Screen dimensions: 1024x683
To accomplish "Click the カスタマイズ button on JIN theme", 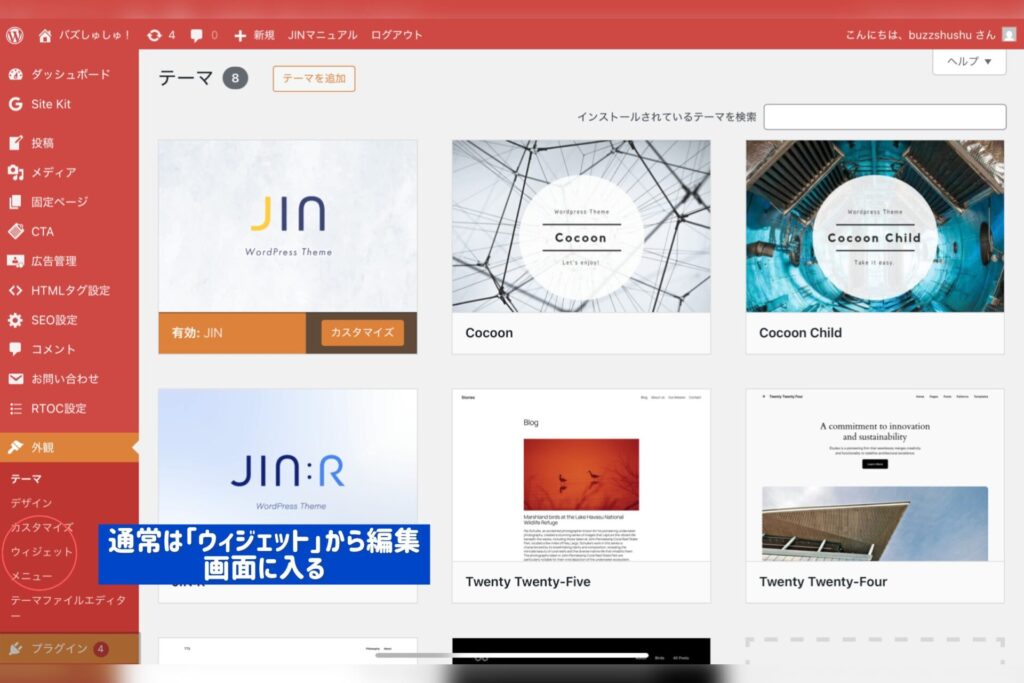I will [x=362, y=332].
